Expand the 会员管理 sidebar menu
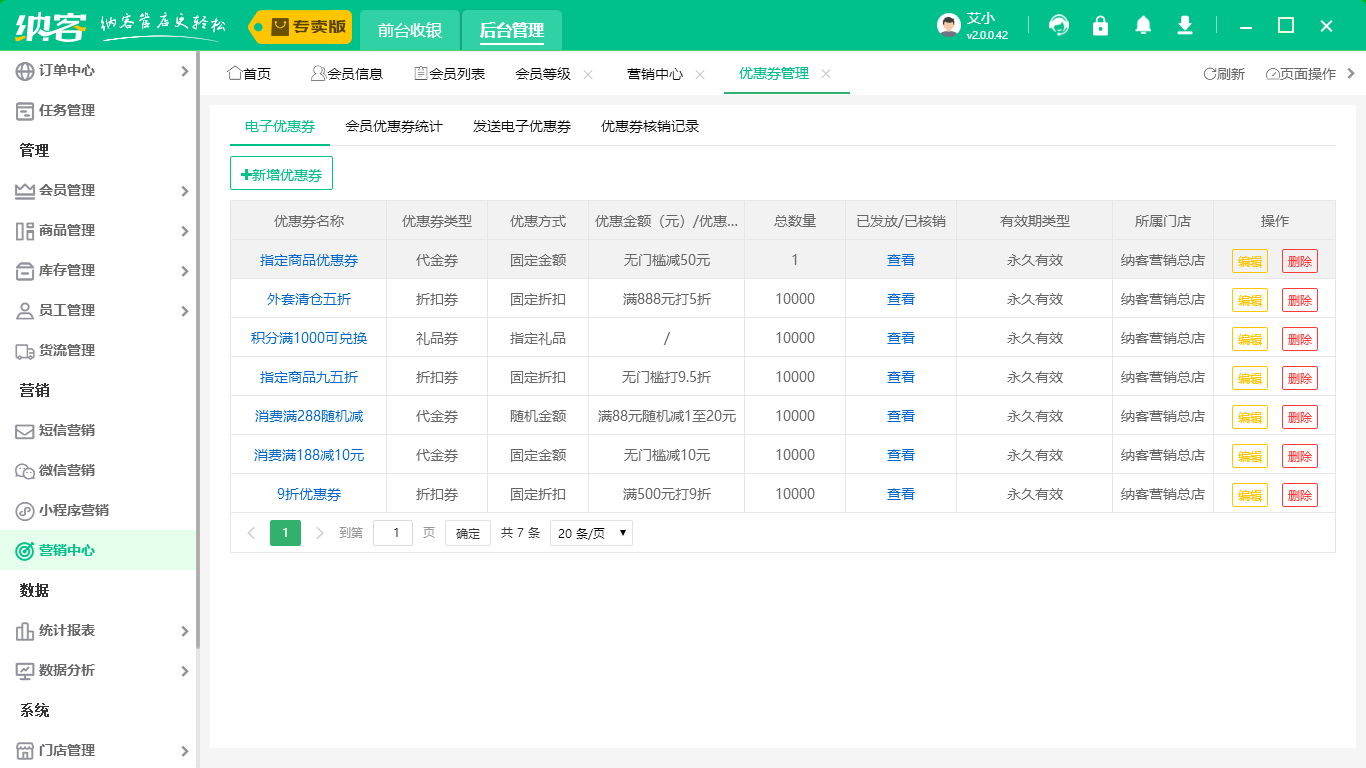Image resolution: width=1366 pixels, height=768 pixels. tap(100, 190)
